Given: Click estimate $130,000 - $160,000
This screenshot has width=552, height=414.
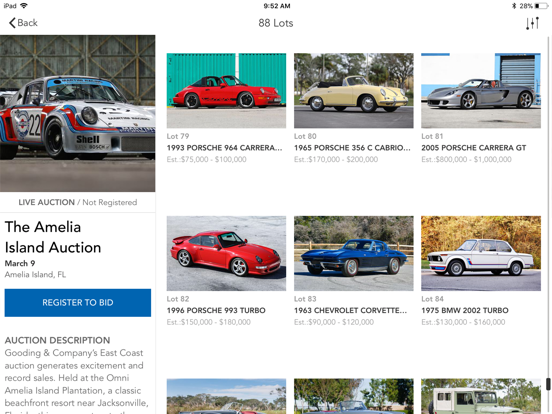Looking at the screenshot, I should click(x=463, y=322).
